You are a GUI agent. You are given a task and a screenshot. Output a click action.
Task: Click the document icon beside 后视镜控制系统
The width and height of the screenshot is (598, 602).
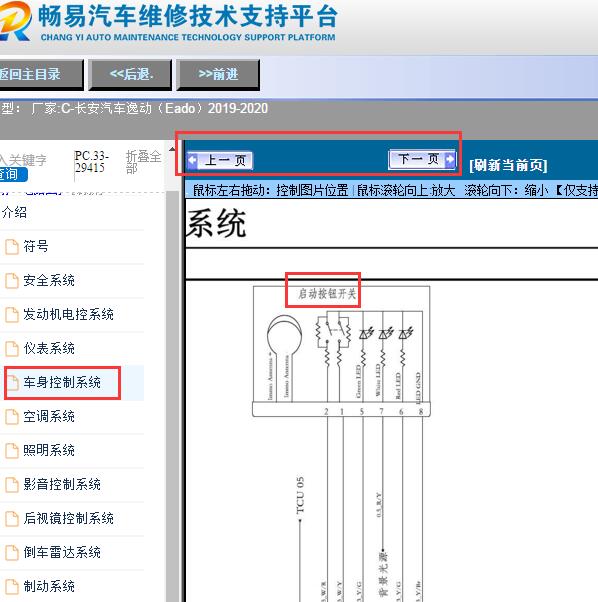(x=12, y=519)
